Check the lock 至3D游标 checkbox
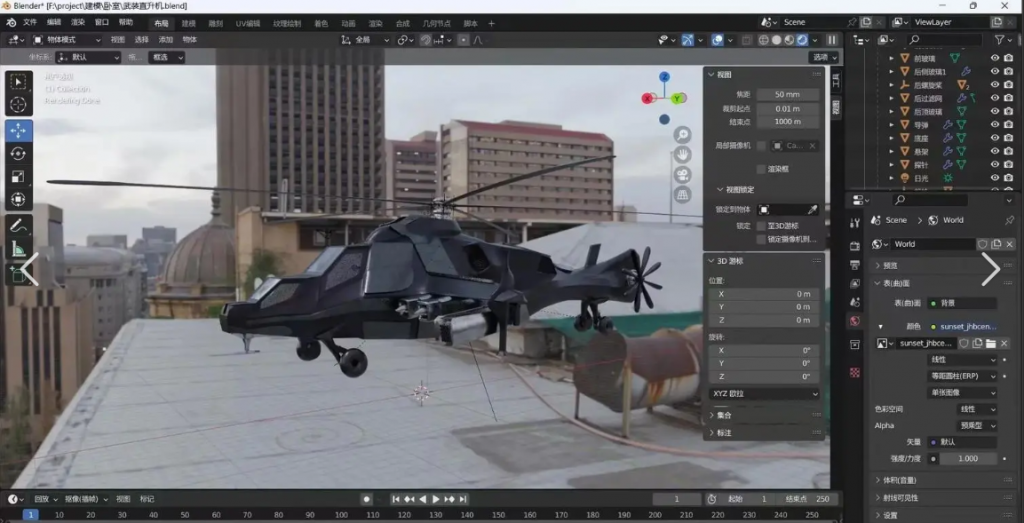Viewport: 1024px width, 523px height. pos(761,226)
